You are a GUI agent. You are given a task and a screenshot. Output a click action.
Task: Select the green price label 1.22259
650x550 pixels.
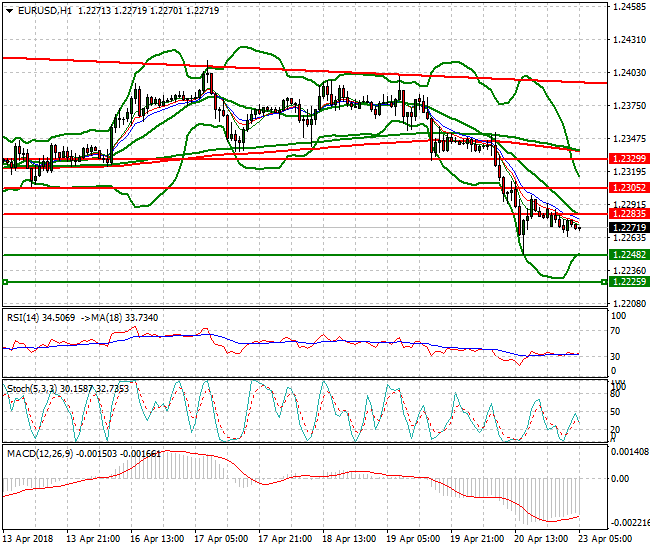[x=629, y=282]
